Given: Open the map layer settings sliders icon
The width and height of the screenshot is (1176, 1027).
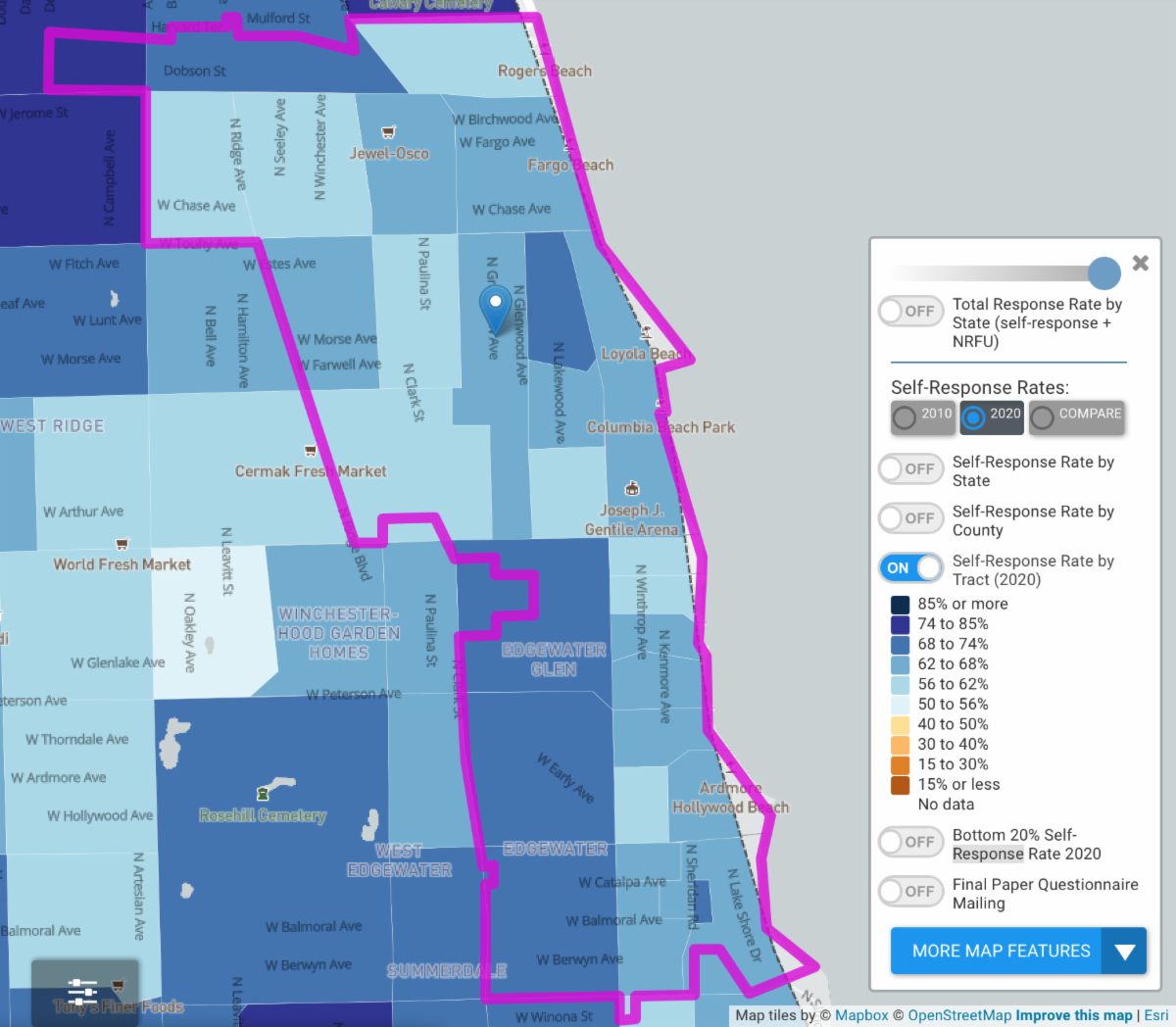Looking at the screenshot, I should coord(83,992).
